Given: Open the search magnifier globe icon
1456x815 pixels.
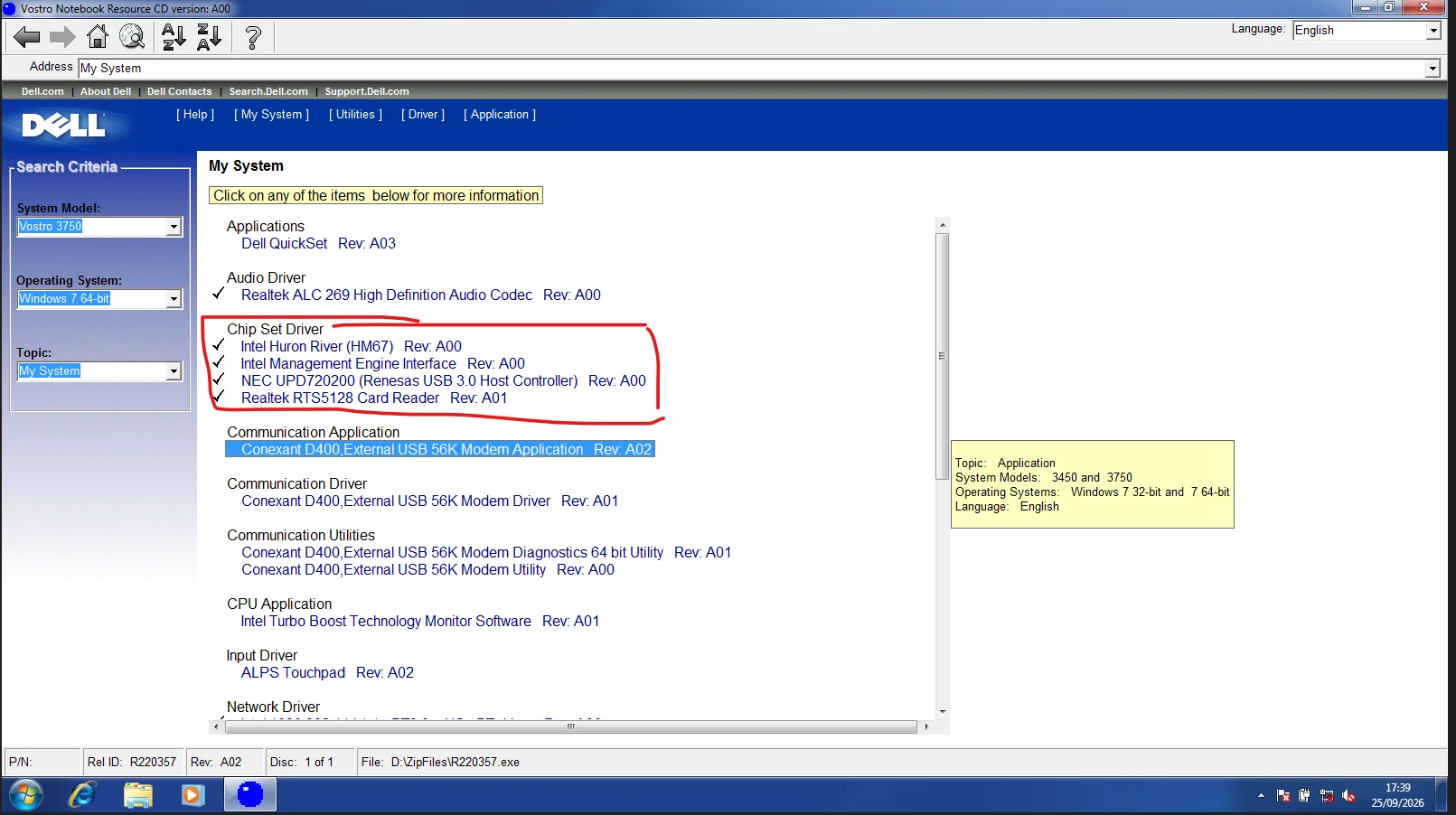Looking at the screenshot, I should coord(132,37).
